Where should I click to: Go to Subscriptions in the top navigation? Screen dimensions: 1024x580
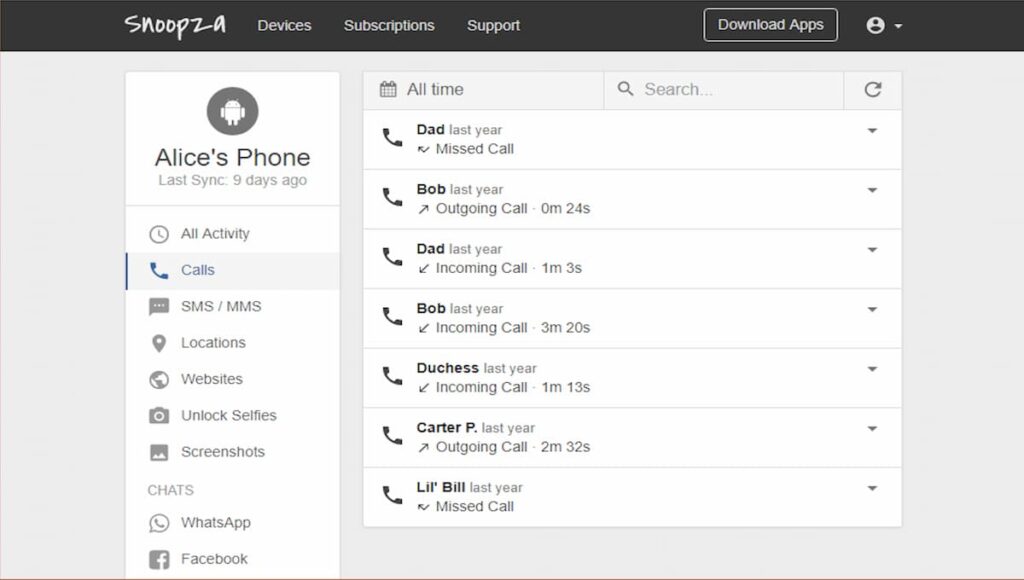[389, 25]
